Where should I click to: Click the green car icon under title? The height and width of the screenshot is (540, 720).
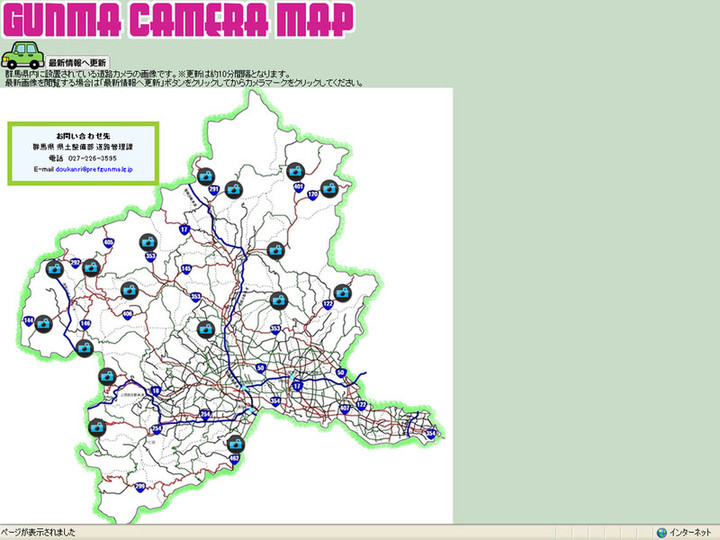tap(22, 55)
